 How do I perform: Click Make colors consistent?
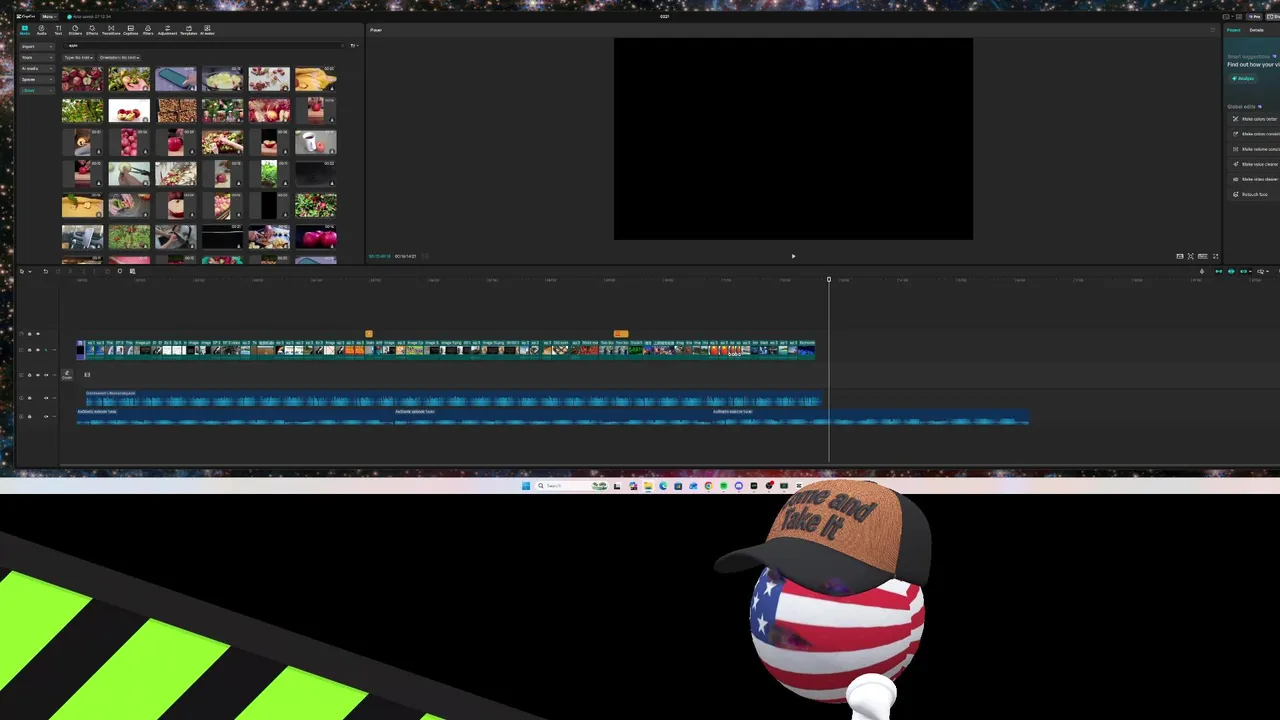click(x=1256, y=134)
